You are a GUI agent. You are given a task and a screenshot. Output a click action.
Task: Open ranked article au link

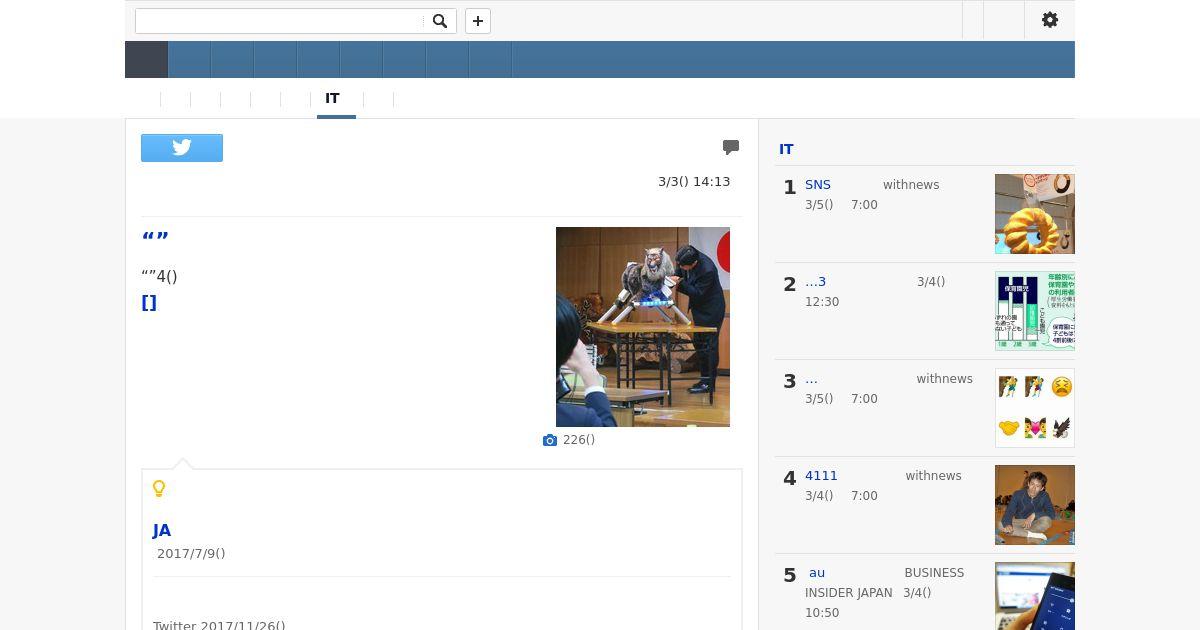[817, 573]
